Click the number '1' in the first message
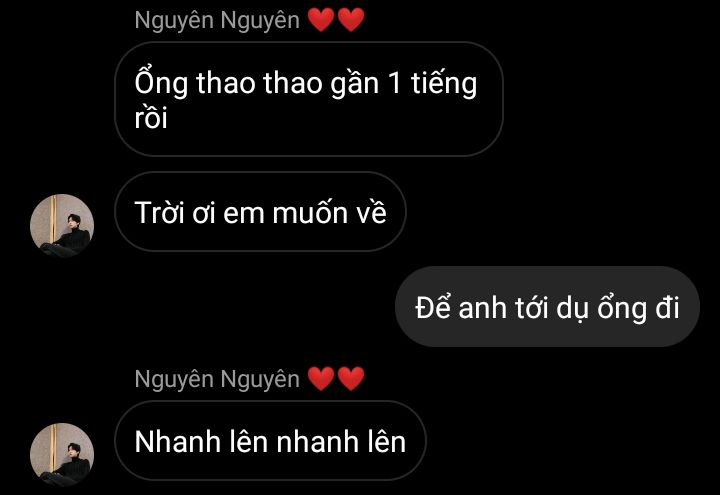 click(x=395, y=84)
